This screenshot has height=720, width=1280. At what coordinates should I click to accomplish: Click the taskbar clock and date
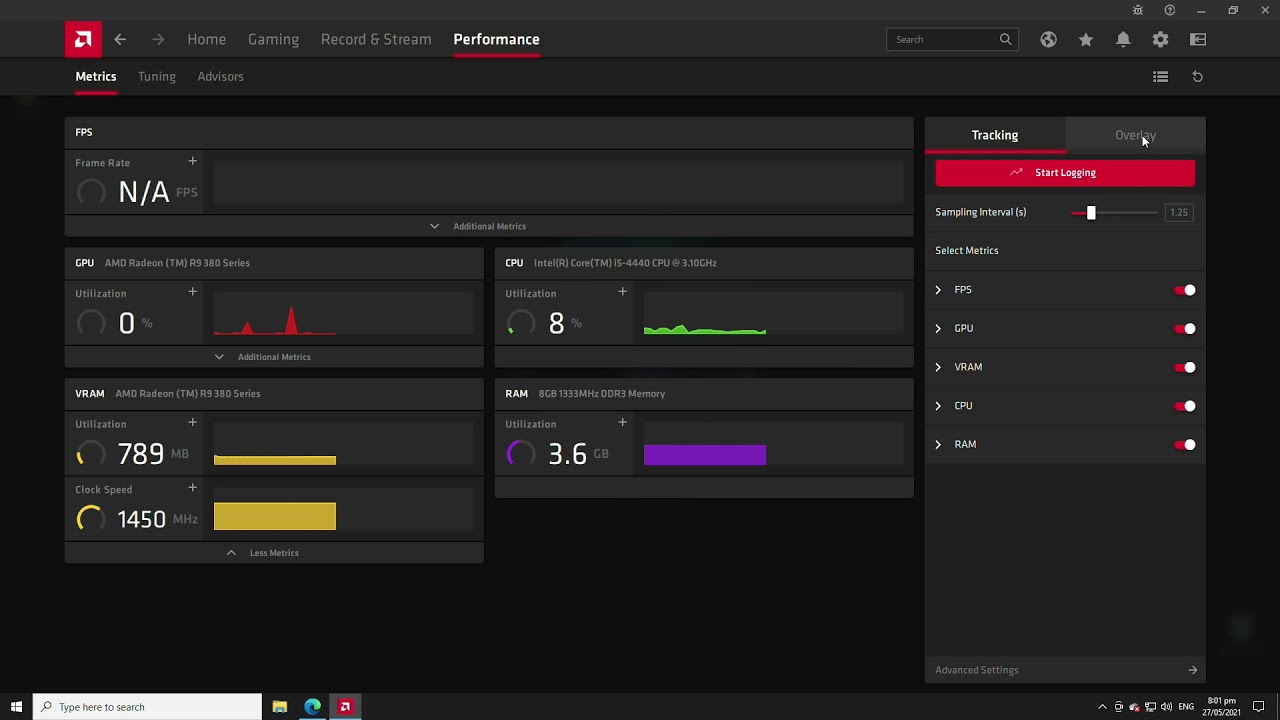coord(1224,707)
